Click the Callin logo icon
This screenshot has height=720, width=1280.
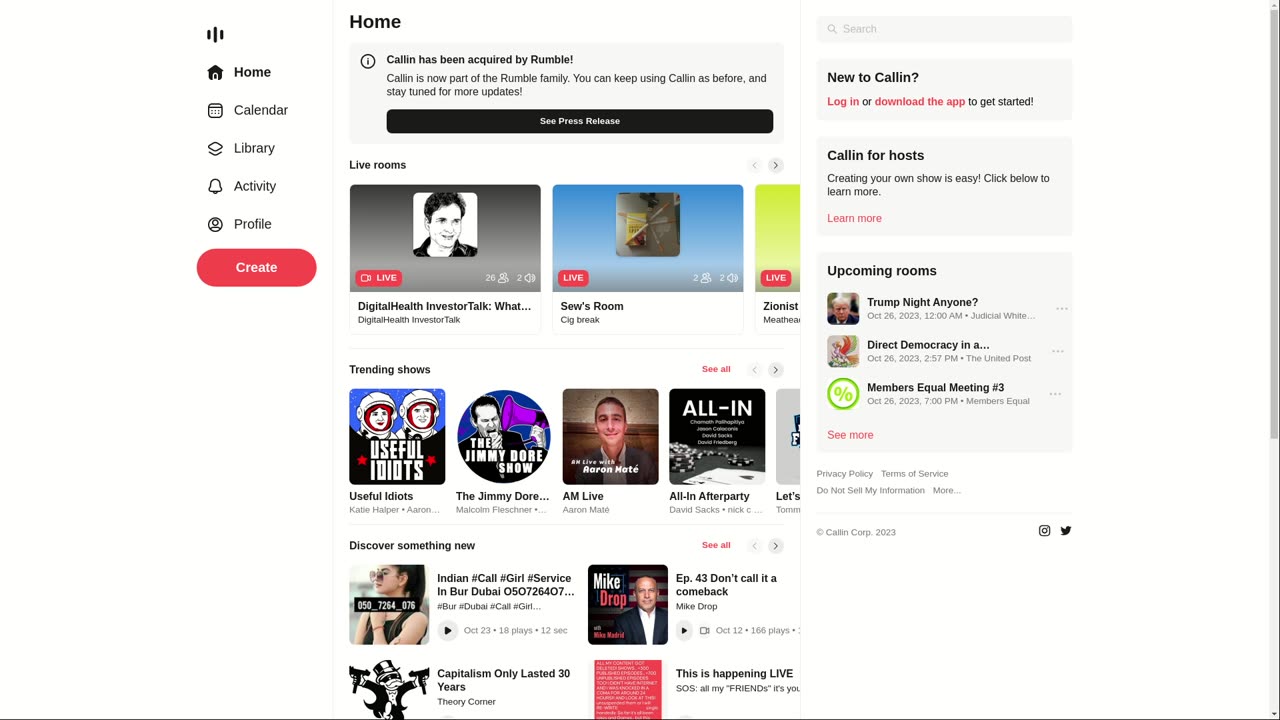tap(215, 35)
